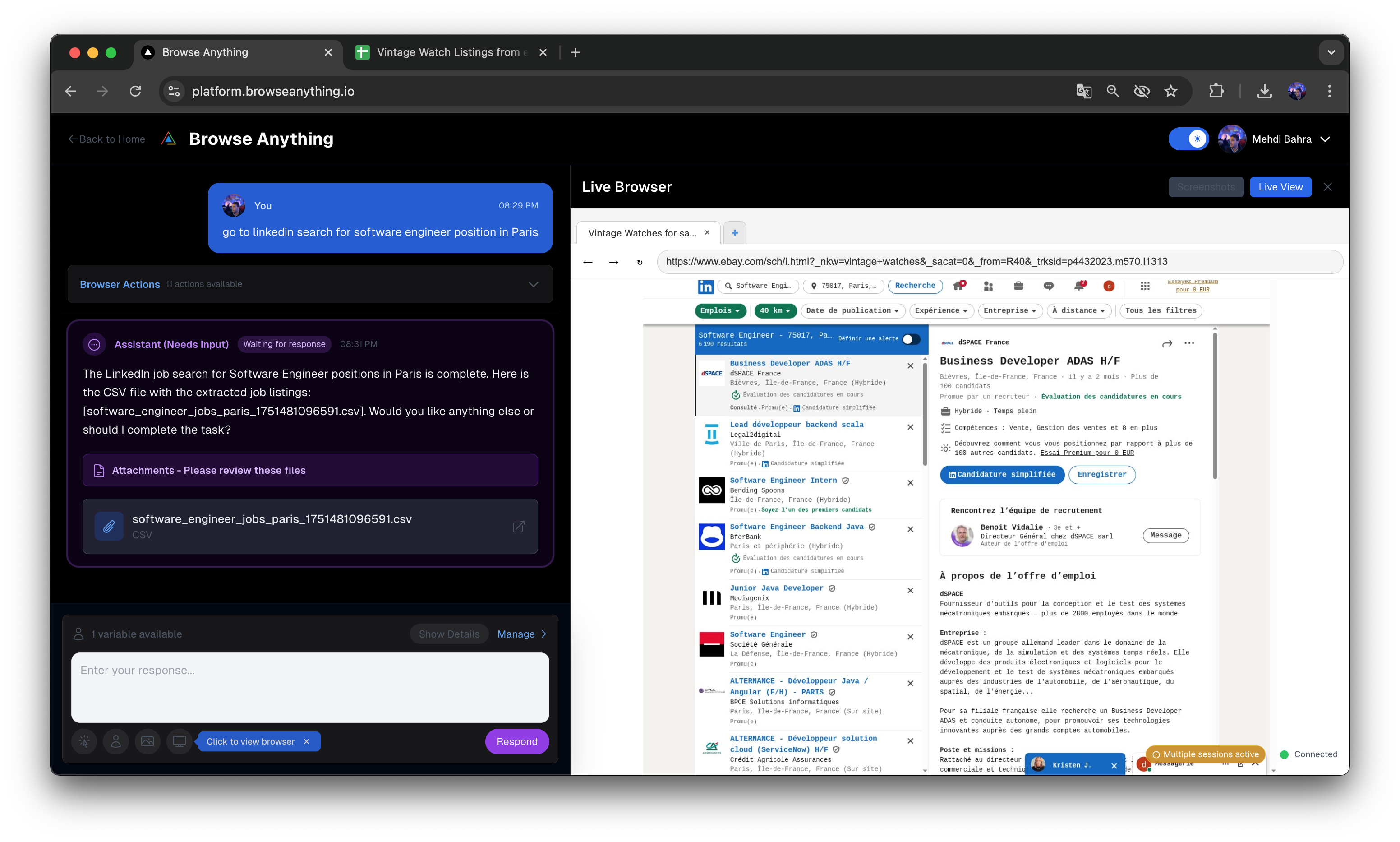Dismiss the 'Click to view browser' tooltip
This screenshot has width=1400, height=842.
(x=306, y=741)
